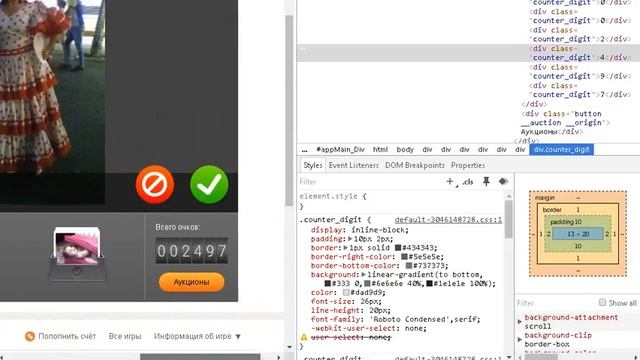
Task: Click the #333 gradient color swatch
Action: (327, 283)
